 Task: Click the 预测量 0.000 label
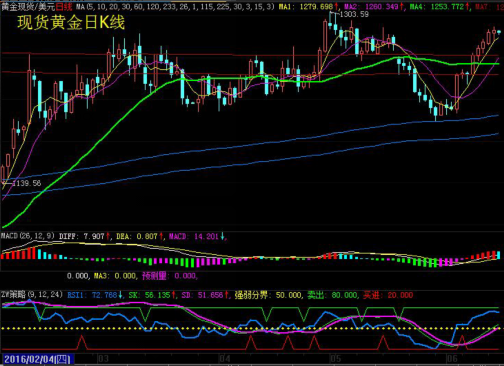(x=170, y=276)
